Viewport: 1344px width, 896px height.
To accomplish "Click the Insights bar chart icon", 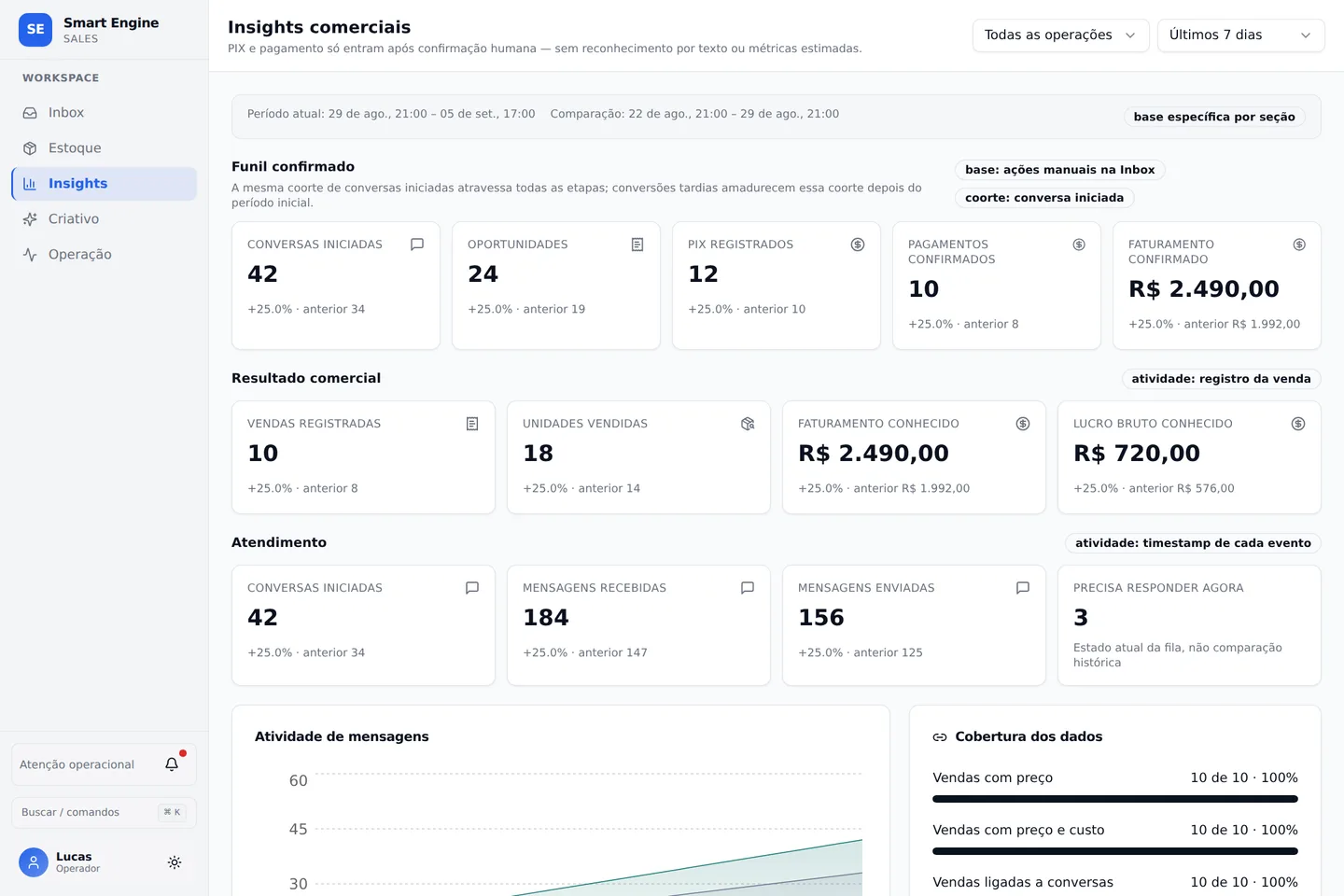I will click(x=30, y=184).
